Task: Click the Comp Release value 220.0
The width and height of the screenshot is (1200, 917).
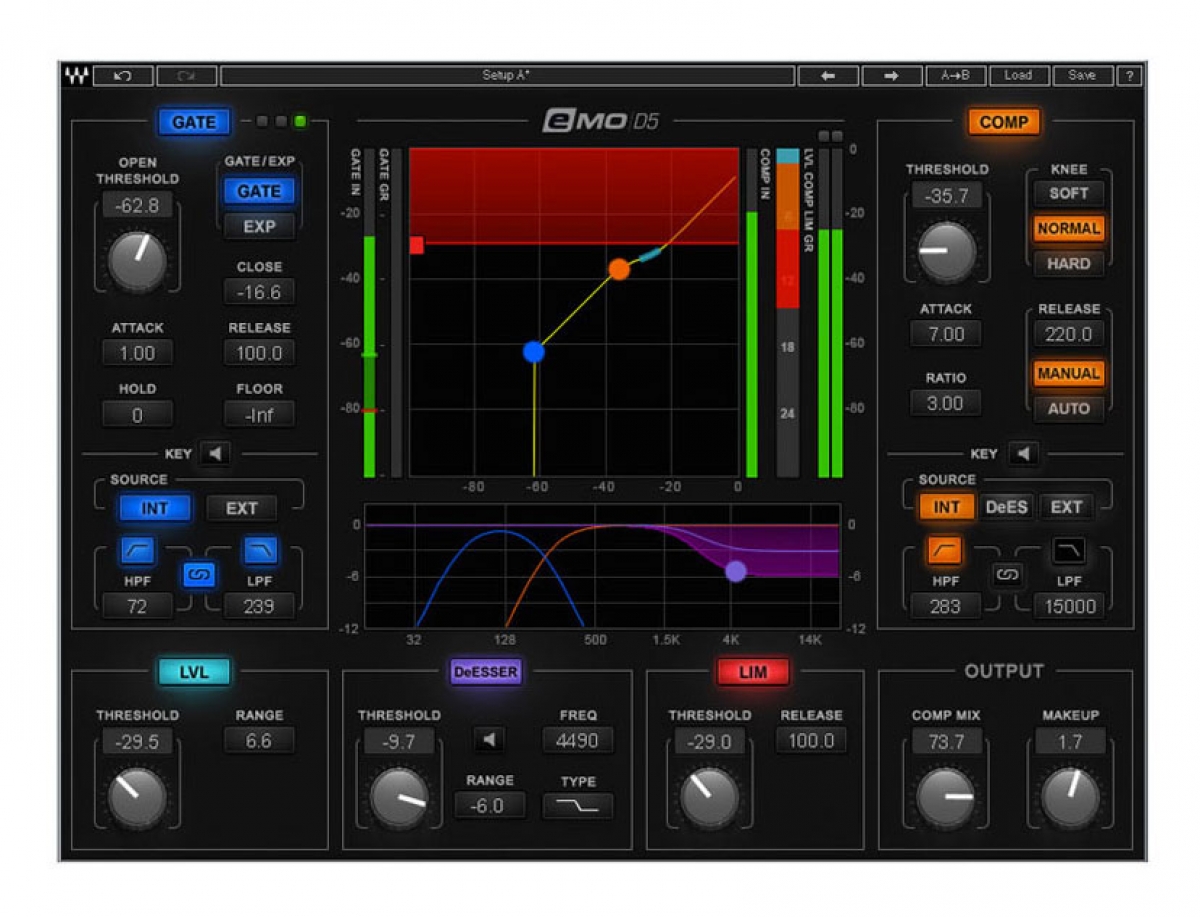Action: click(x=1068, y=334)
